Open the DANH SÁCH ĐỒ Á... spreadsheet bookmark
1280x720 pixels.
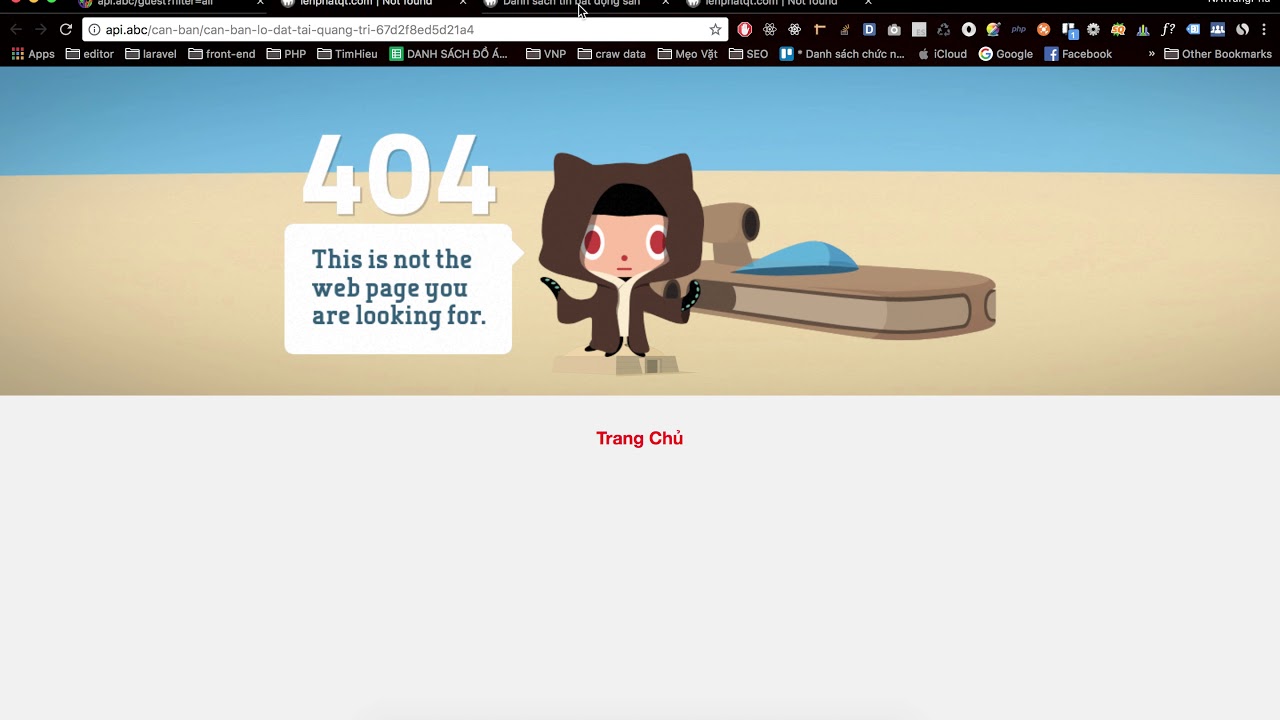click(x=449, y=54)
